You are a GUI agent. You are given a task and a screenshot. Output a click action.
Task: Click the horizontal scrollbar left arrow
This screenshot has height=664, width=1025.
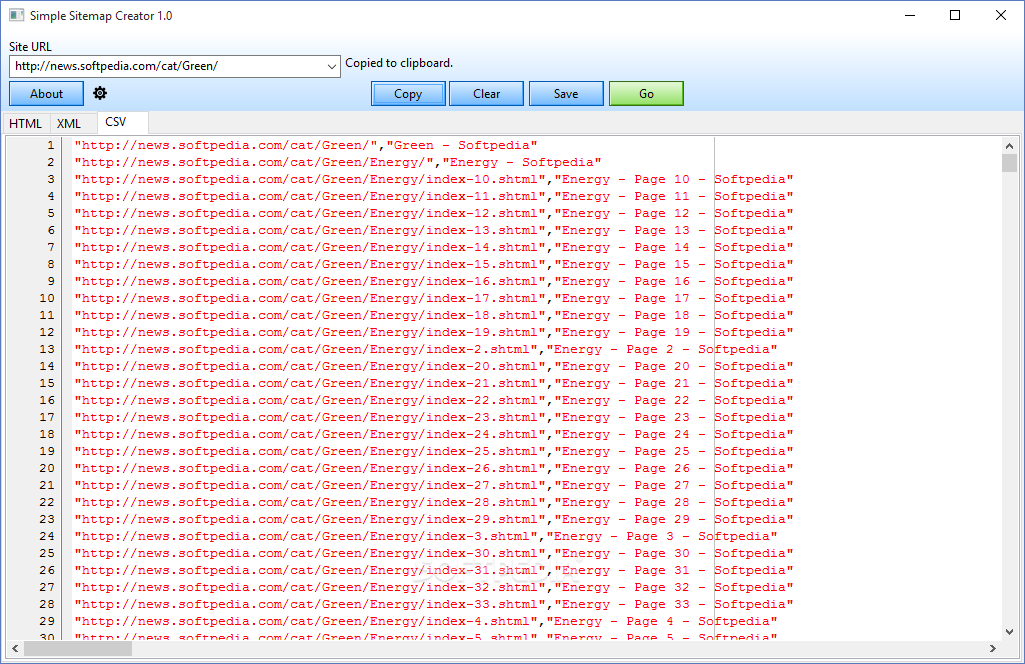pos(15,648)
